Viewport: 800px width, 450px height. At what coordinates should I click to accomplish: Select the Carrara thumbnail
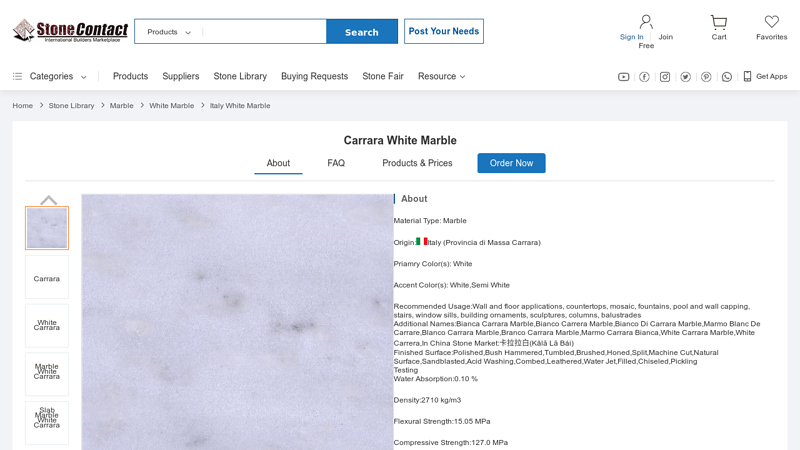click(47, 277)
